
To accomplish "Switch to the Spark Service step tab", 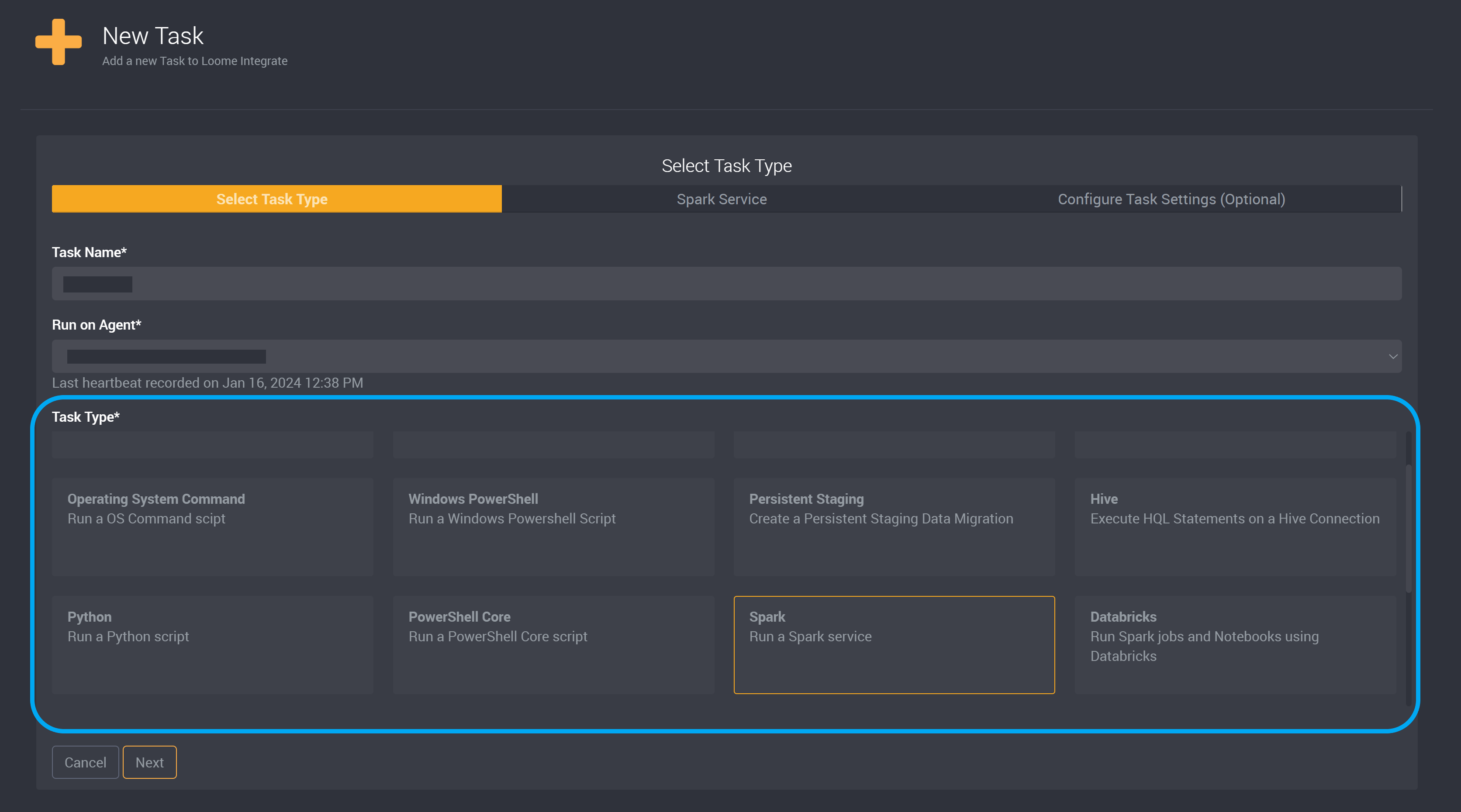I will (722, 199).
